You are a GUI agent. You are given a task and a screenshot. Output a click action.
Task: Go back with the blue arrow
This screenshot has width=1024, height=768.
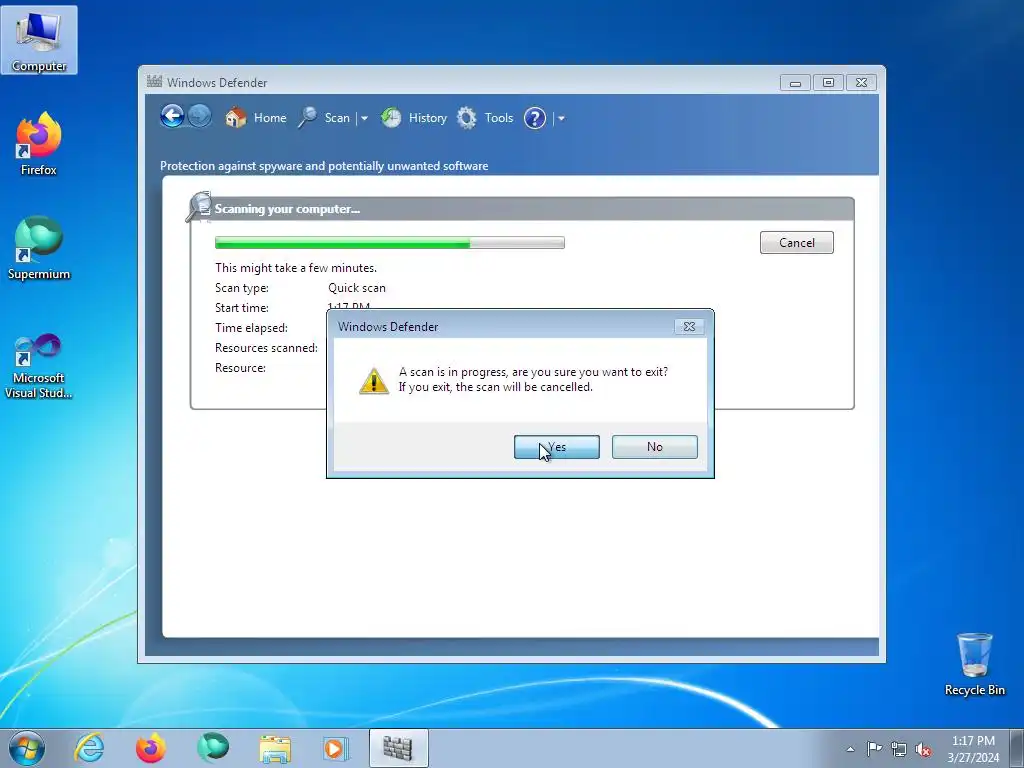(172, 117)
